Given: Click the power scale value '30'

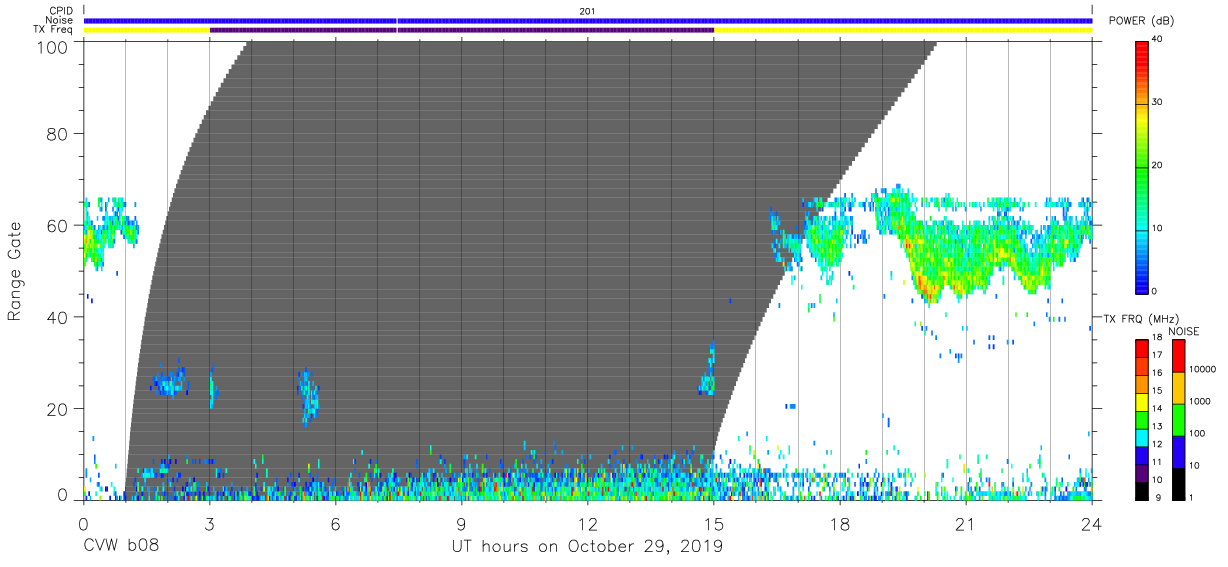Looking at the screenshot, I should click(1158, 103).
